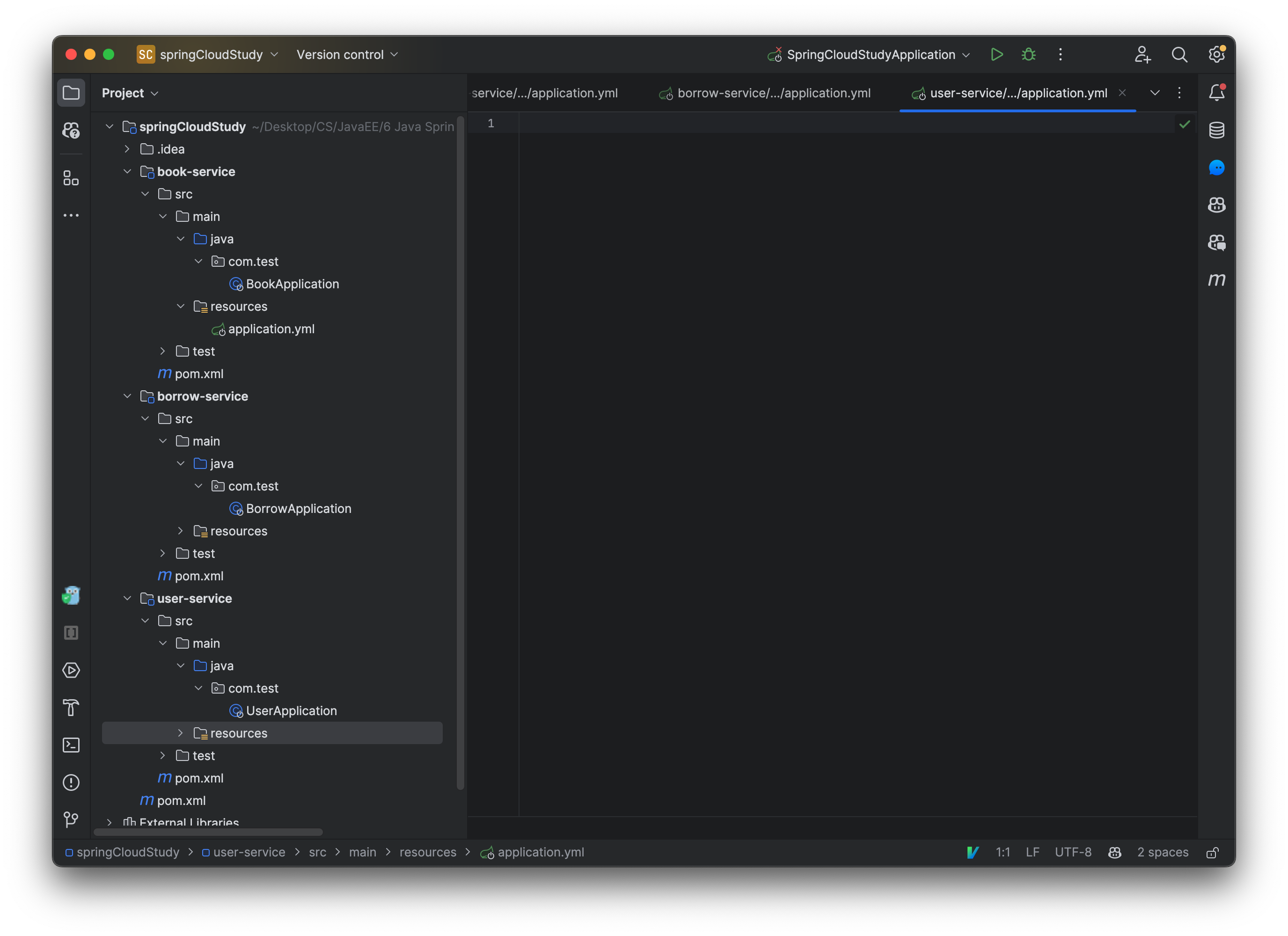Open more run actions menu

(x=1060, y=55)
